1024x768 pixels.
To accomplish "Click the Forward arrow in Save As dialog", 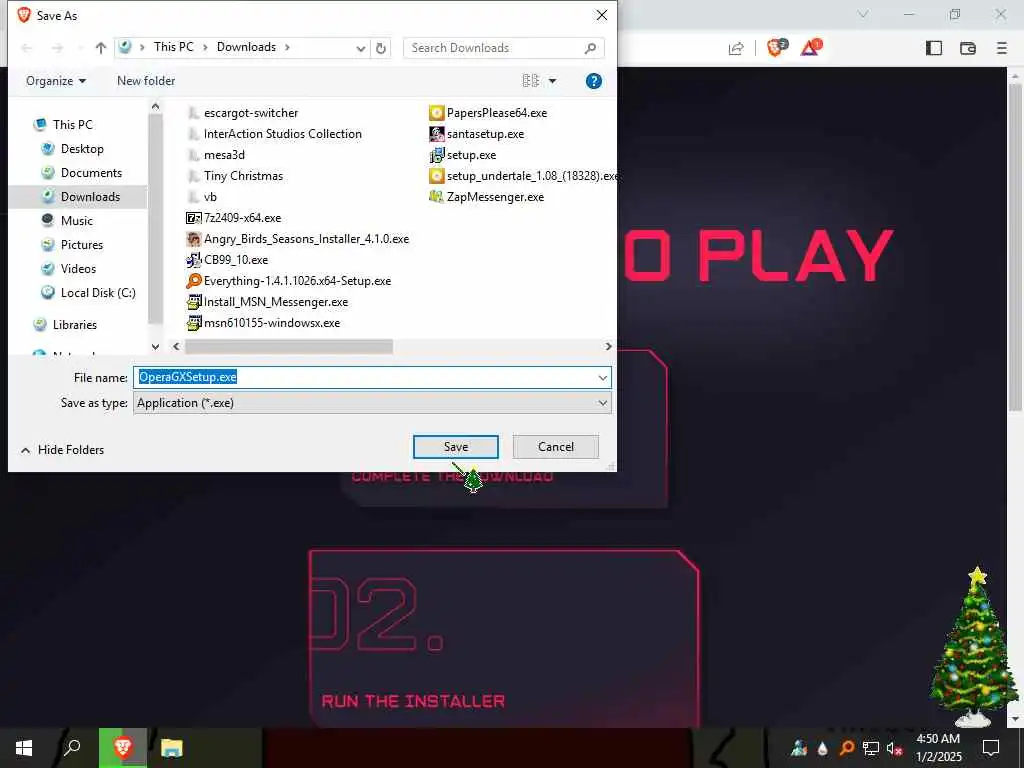I will click(57, 48).
